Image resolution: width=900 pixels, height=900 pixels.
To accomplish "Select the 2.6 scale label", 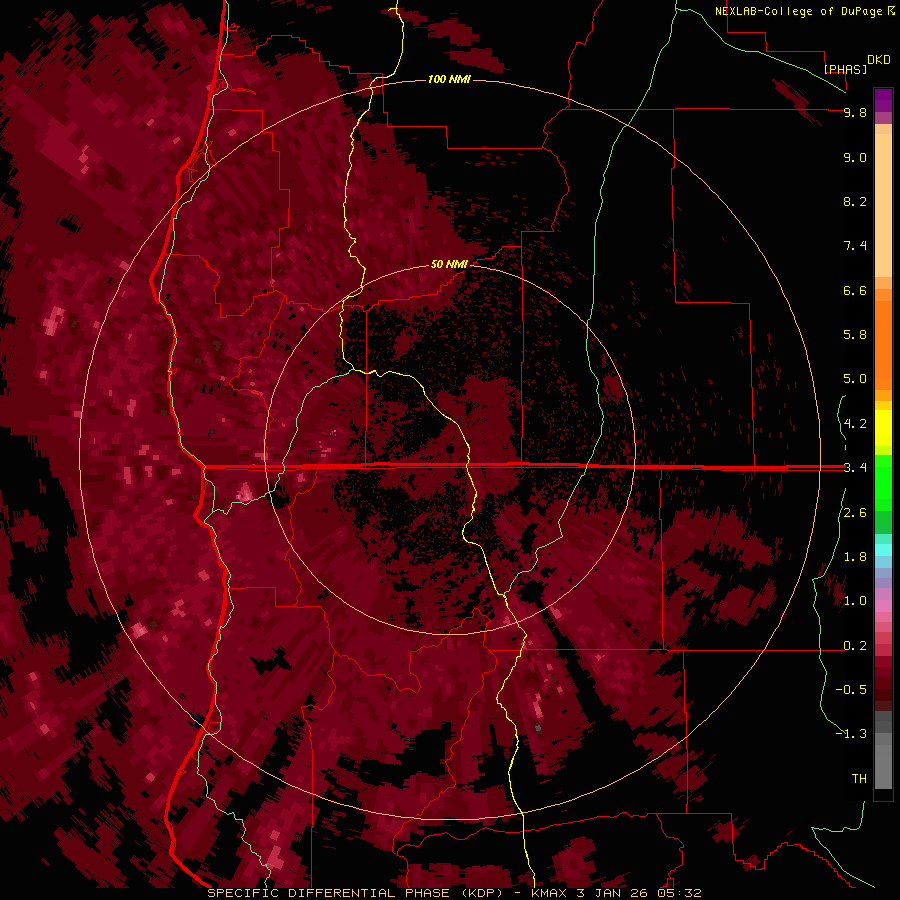I will 855,513.
